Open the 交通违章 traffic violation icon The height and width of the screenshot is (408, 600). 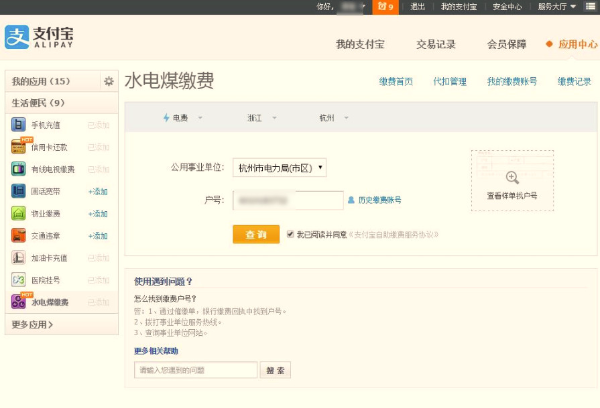tap(18, 235)
